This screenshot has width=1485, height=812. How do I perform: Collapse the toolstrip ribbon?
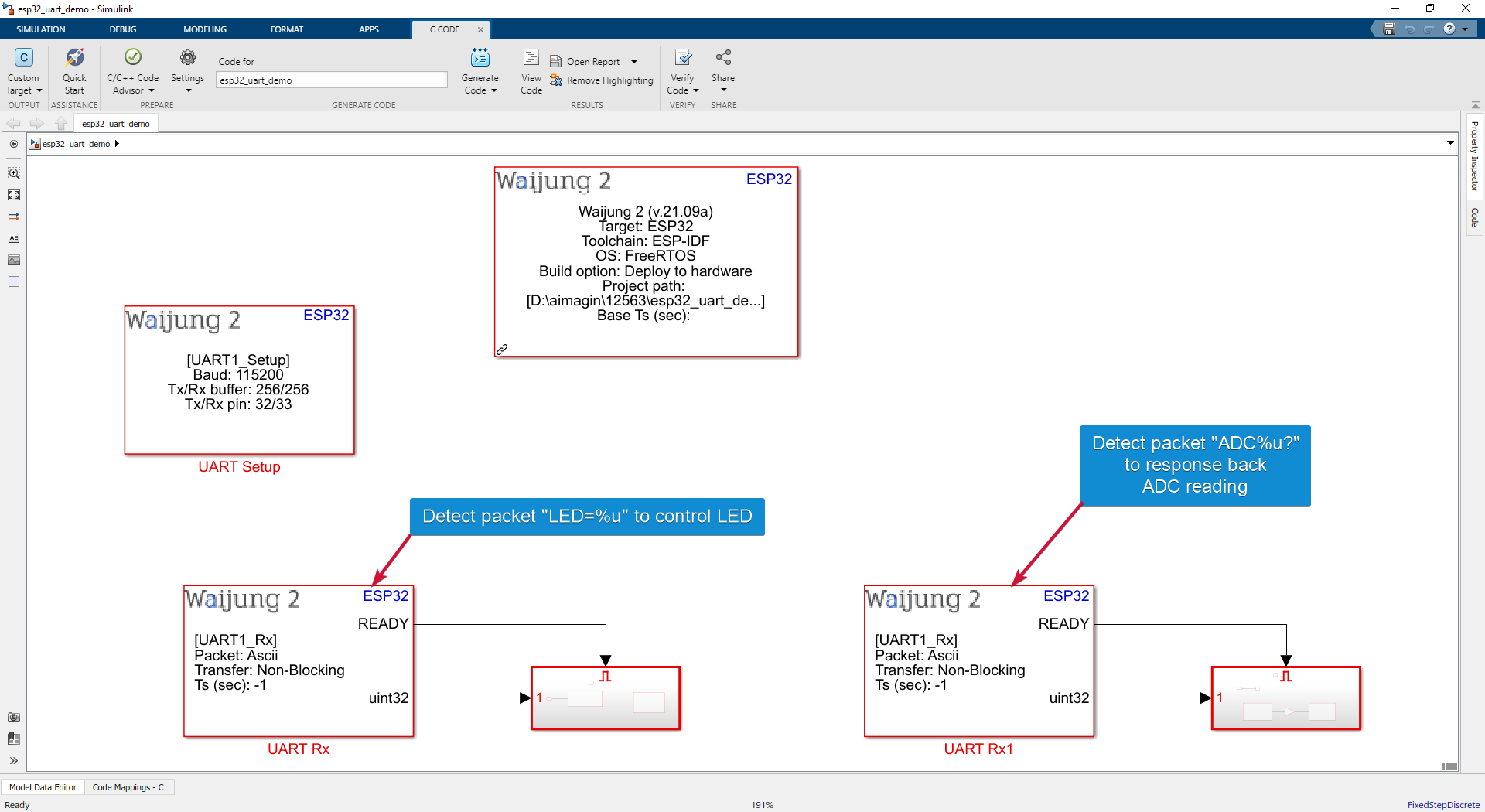(x=1476, y=104)
